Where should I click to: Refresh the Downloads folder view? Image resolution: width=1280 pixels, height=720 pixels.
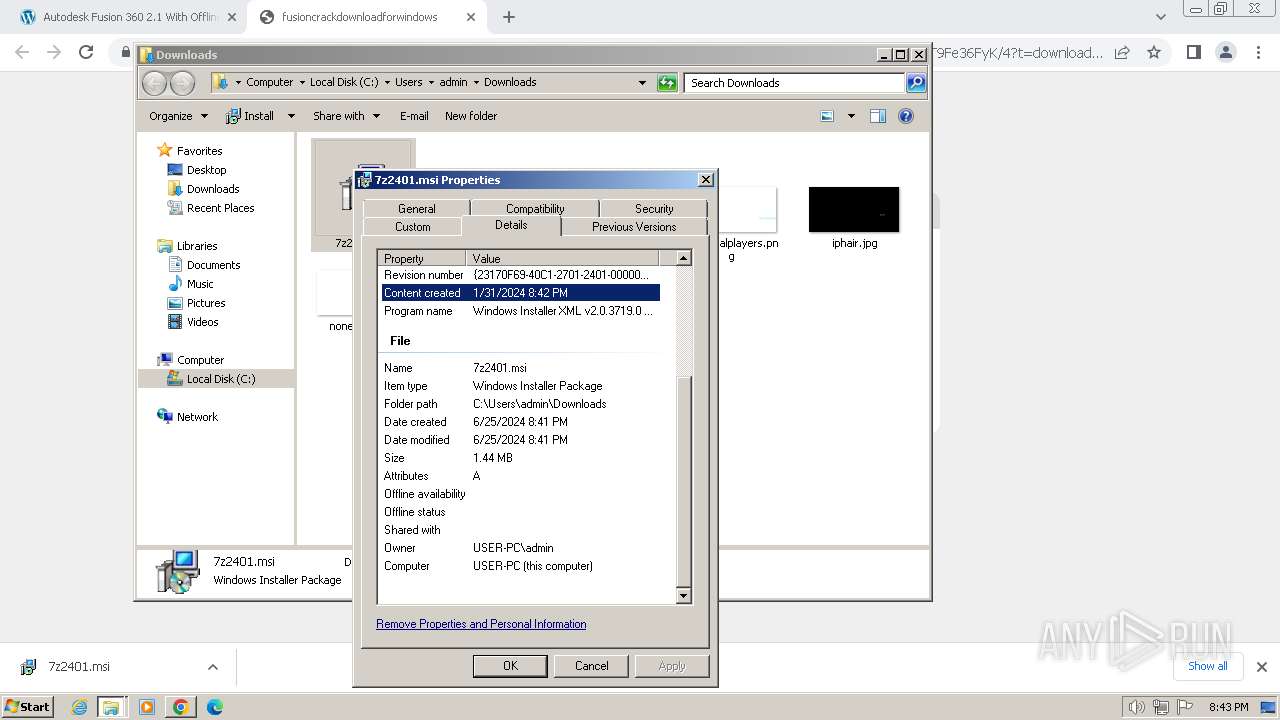pos(667,83)
